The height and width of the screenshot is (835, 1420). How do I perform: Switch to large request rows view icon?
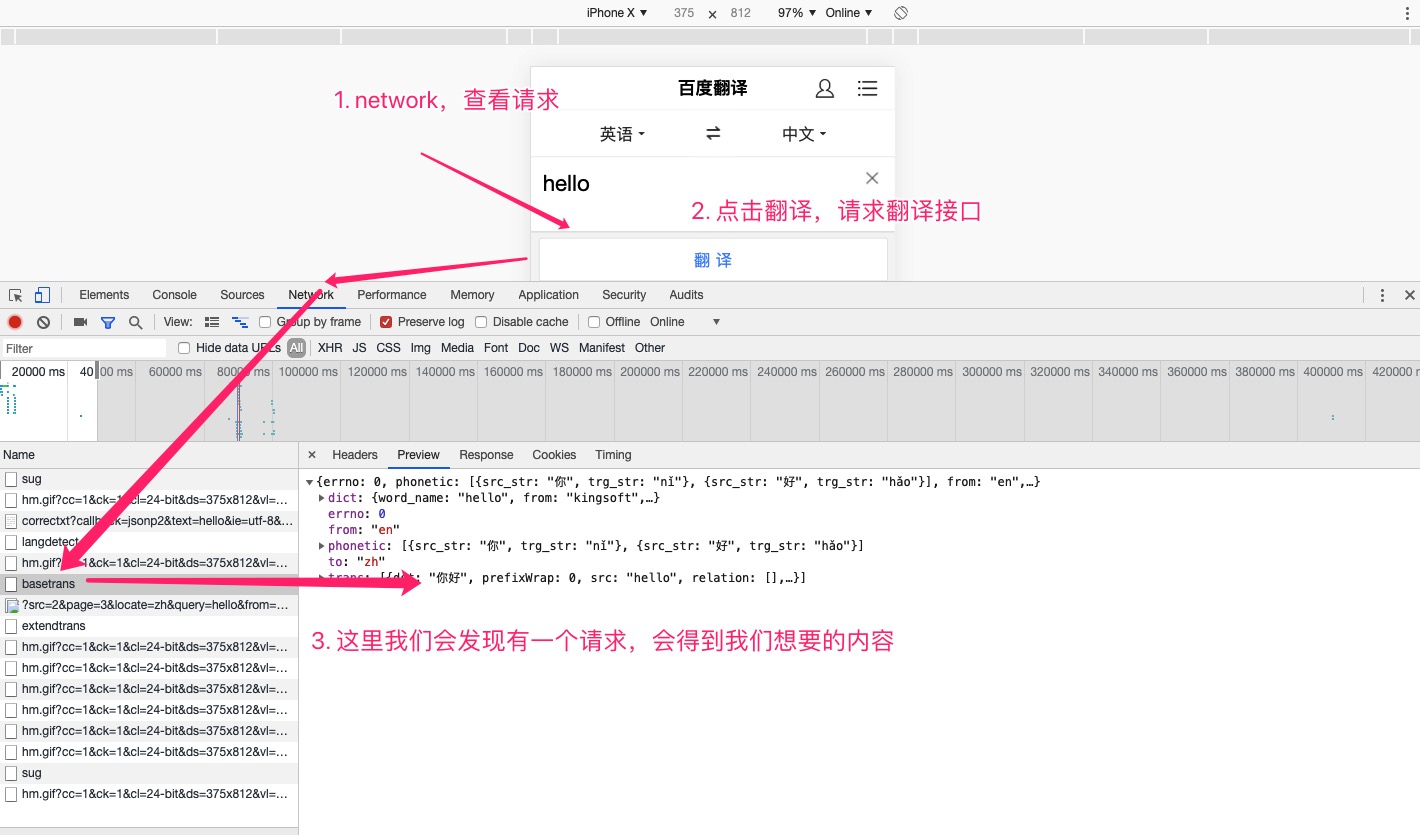tap(212, 322)
